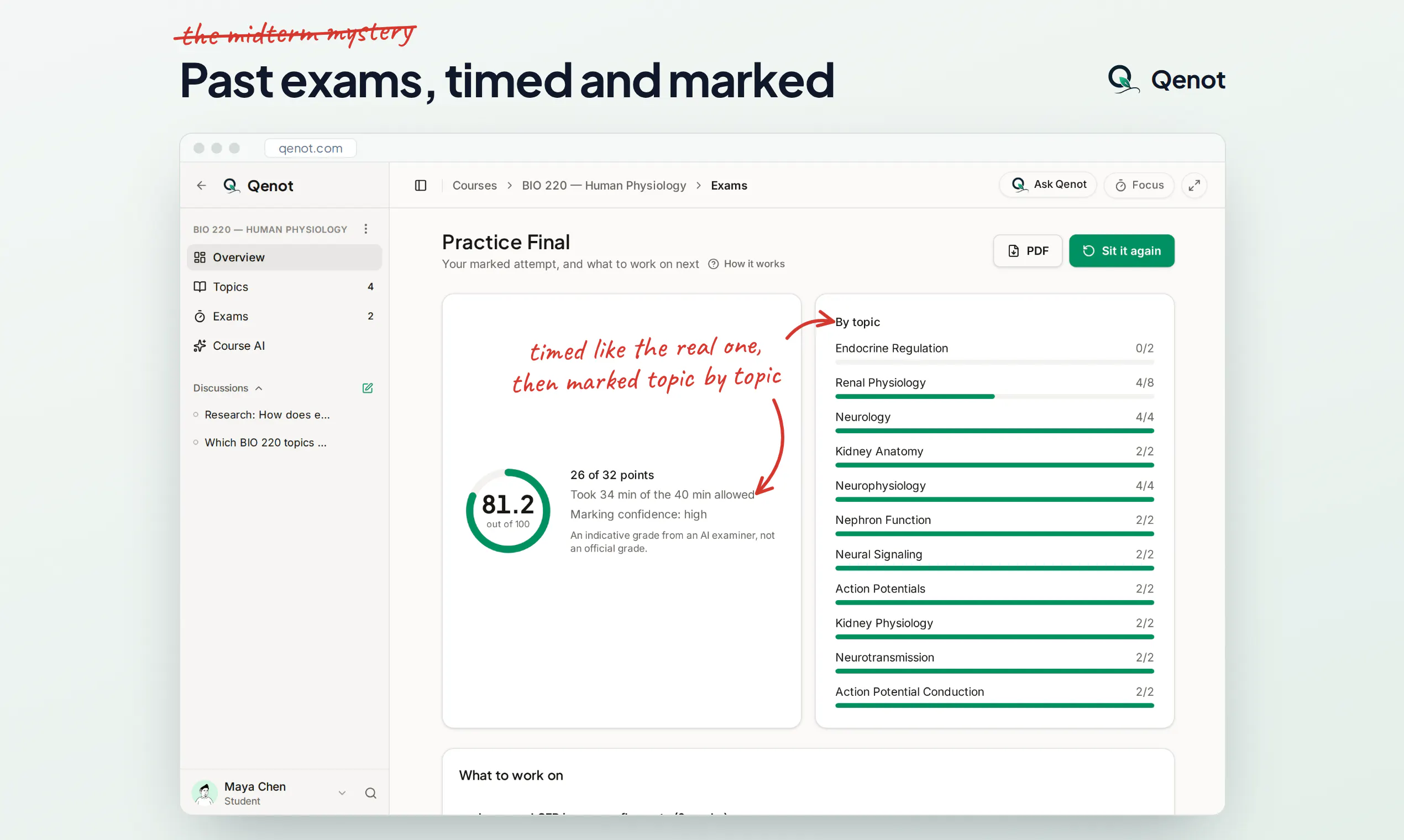This screenshot has width=1404, height=840.
Task: Click the search icon beside Maya Chen
Action: click(371, 793)
